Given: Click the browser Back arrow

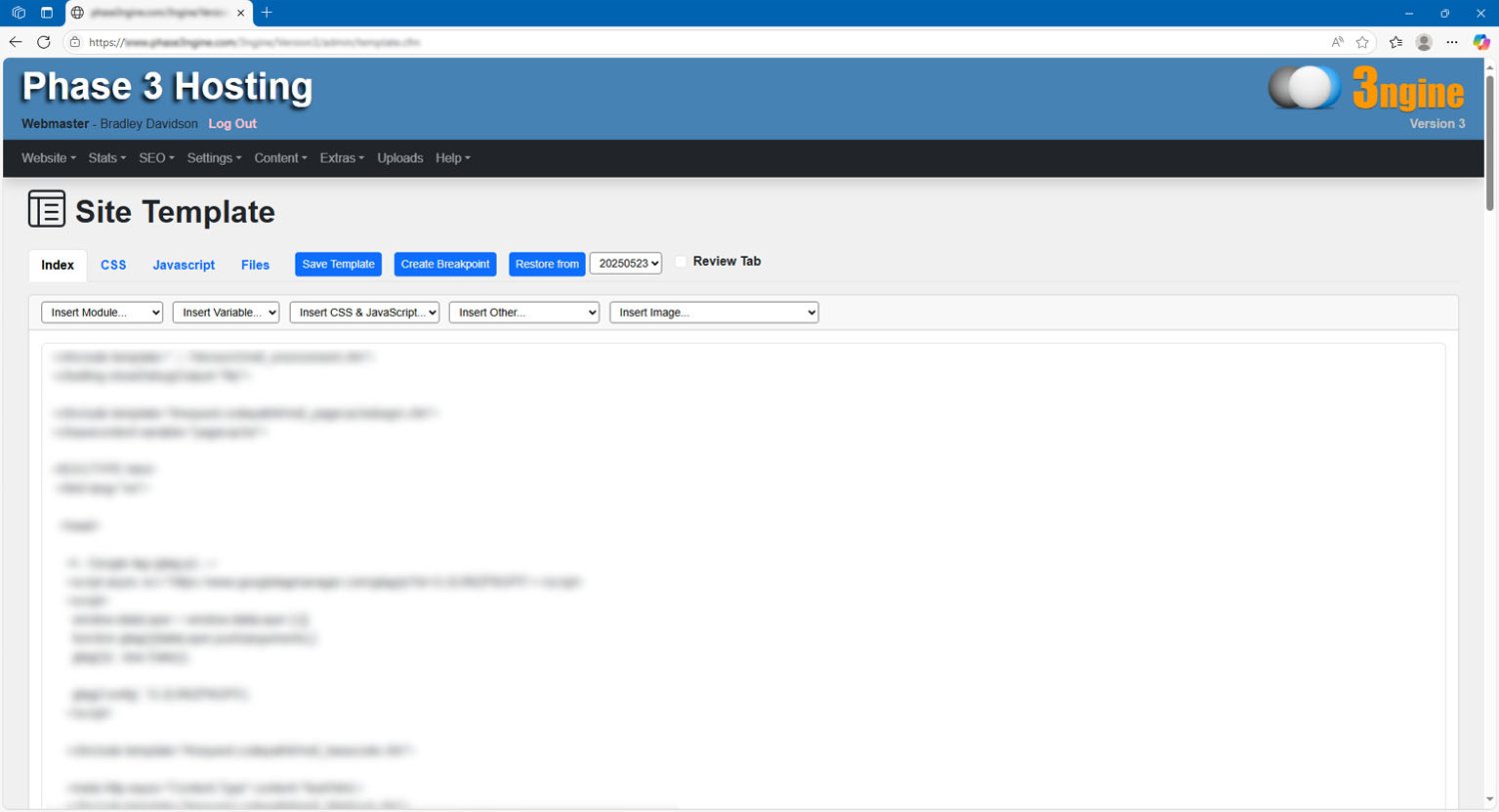Looking at the screenshot, I should click(15, 42).
